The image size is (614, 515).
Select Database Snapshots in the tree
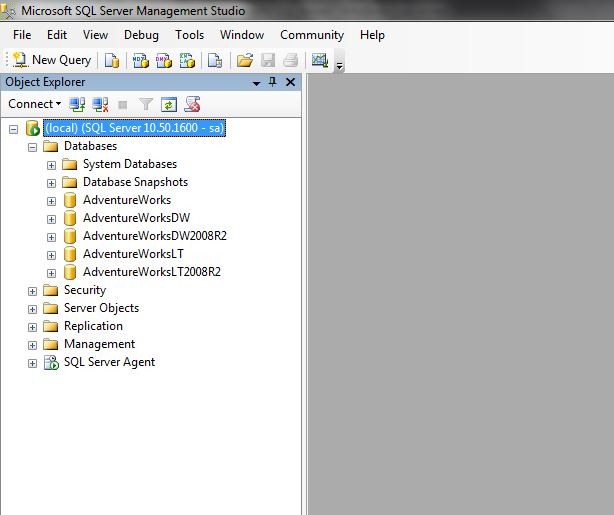click(x=135, y=182)
